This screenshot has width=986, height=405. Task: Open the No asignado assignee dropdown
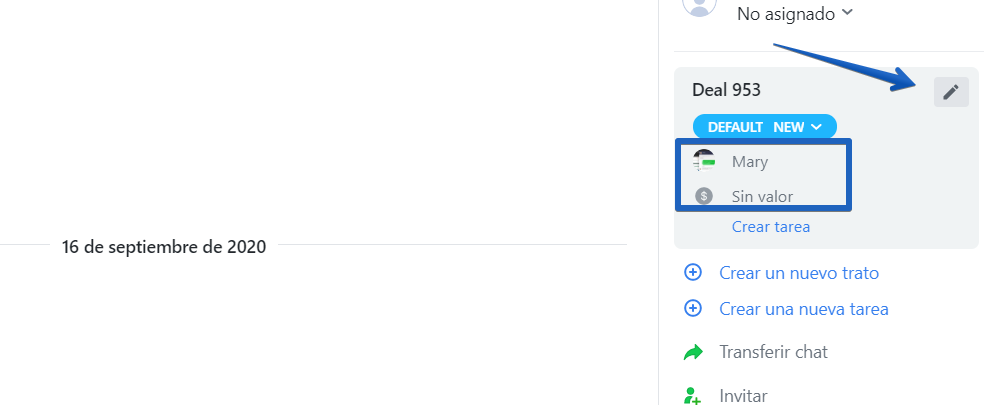tap(795, 13)
